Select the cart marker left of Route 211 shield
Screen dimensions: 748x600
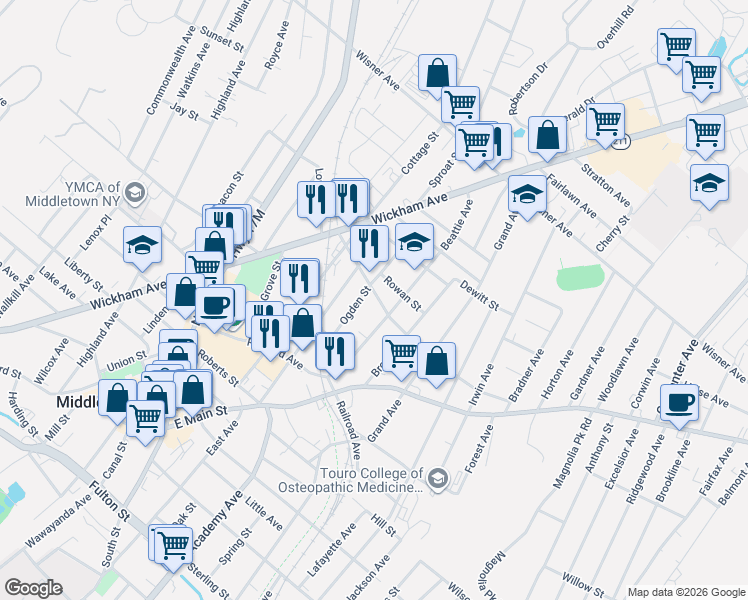(605, 123)
